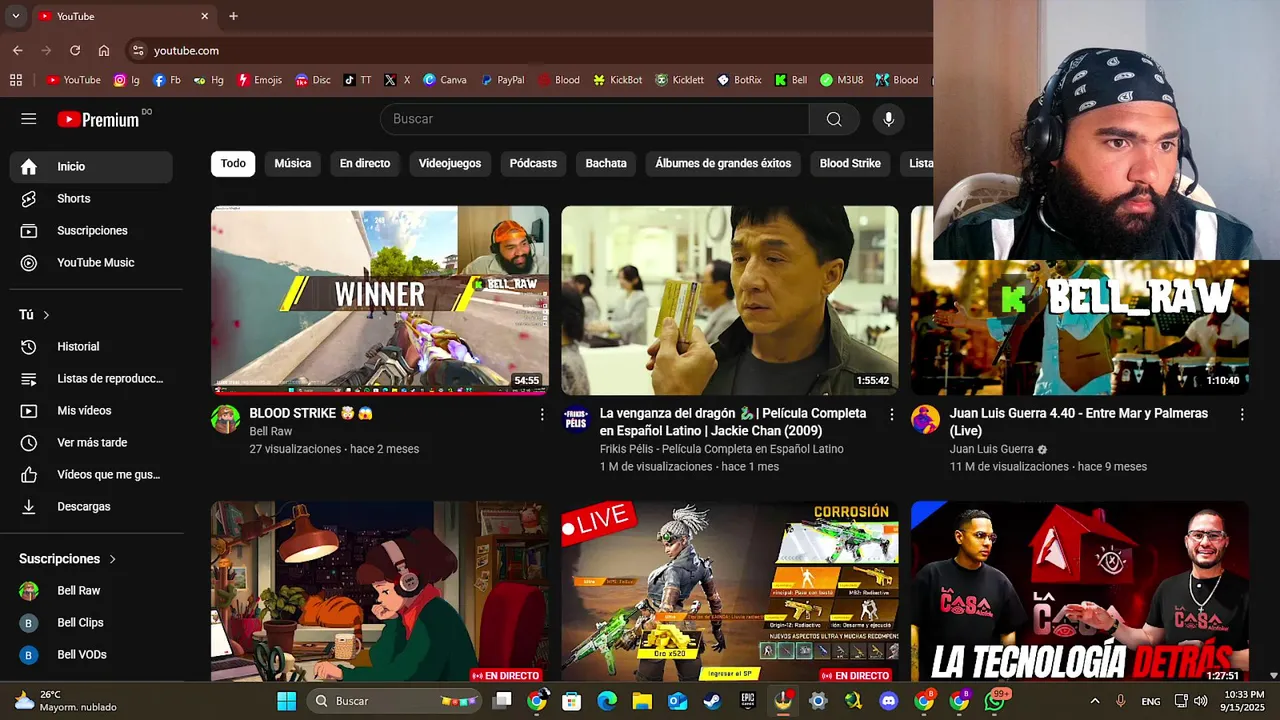Open the Emojis bookmark

point(259,80)
